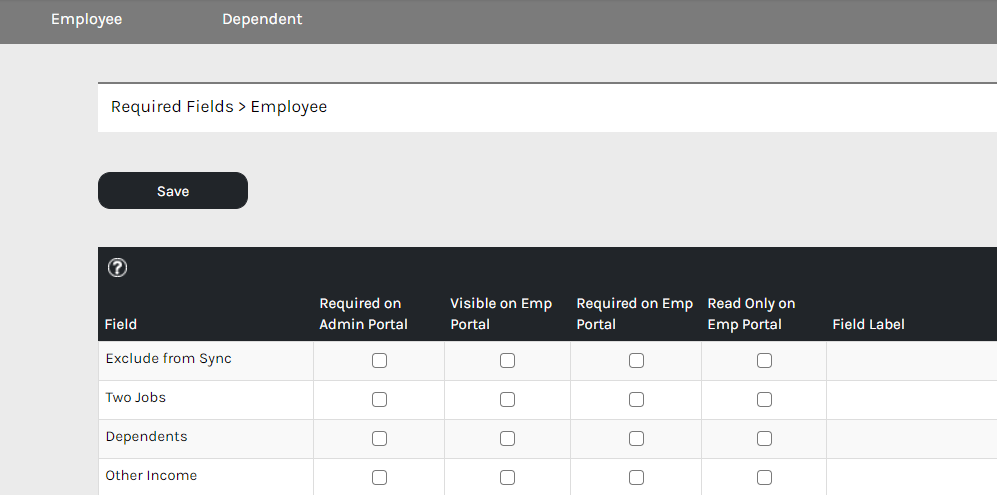Check Required on Emp Portal for Other Income

pyautogui.click(x=636, y=477)
